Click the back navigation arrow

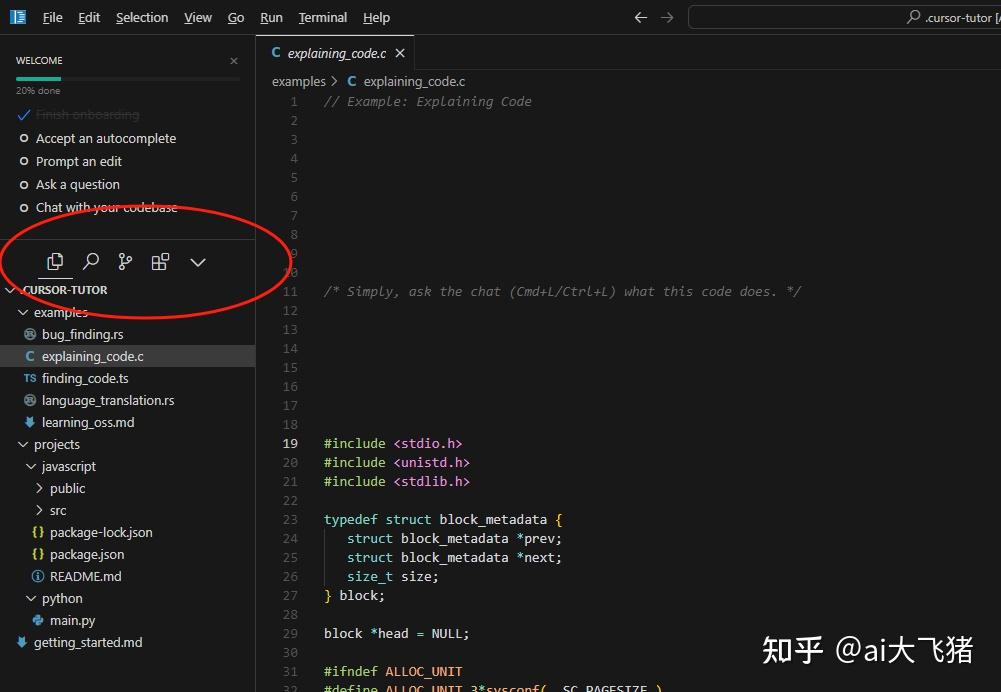pos(640,17)
